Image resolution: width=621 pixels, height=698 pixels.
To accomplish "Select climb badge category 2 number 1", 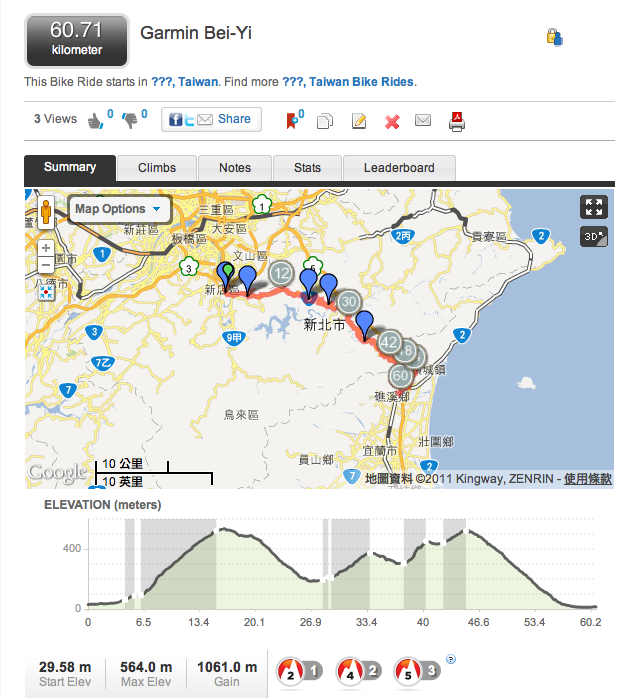I will (x=299, y=672).
